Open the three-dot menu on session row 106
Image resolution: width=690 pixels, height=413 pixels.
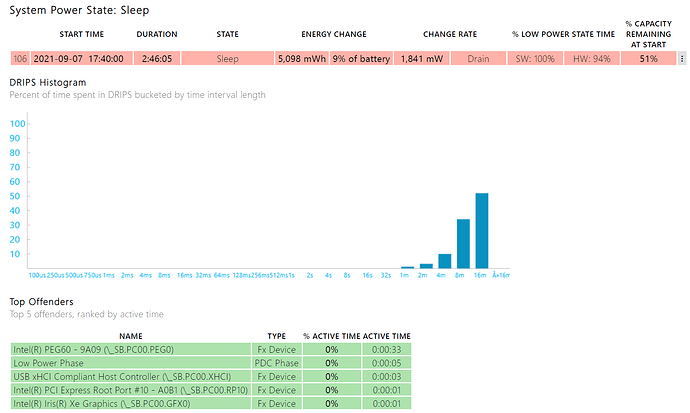682,58
